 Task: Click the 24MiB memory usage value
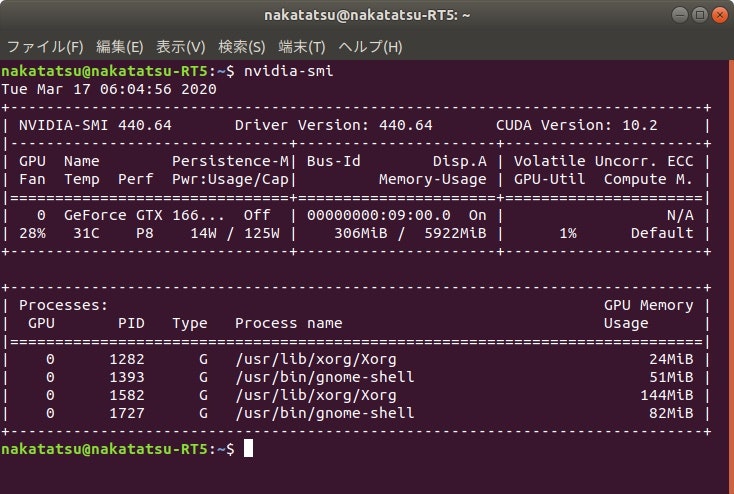671,359
